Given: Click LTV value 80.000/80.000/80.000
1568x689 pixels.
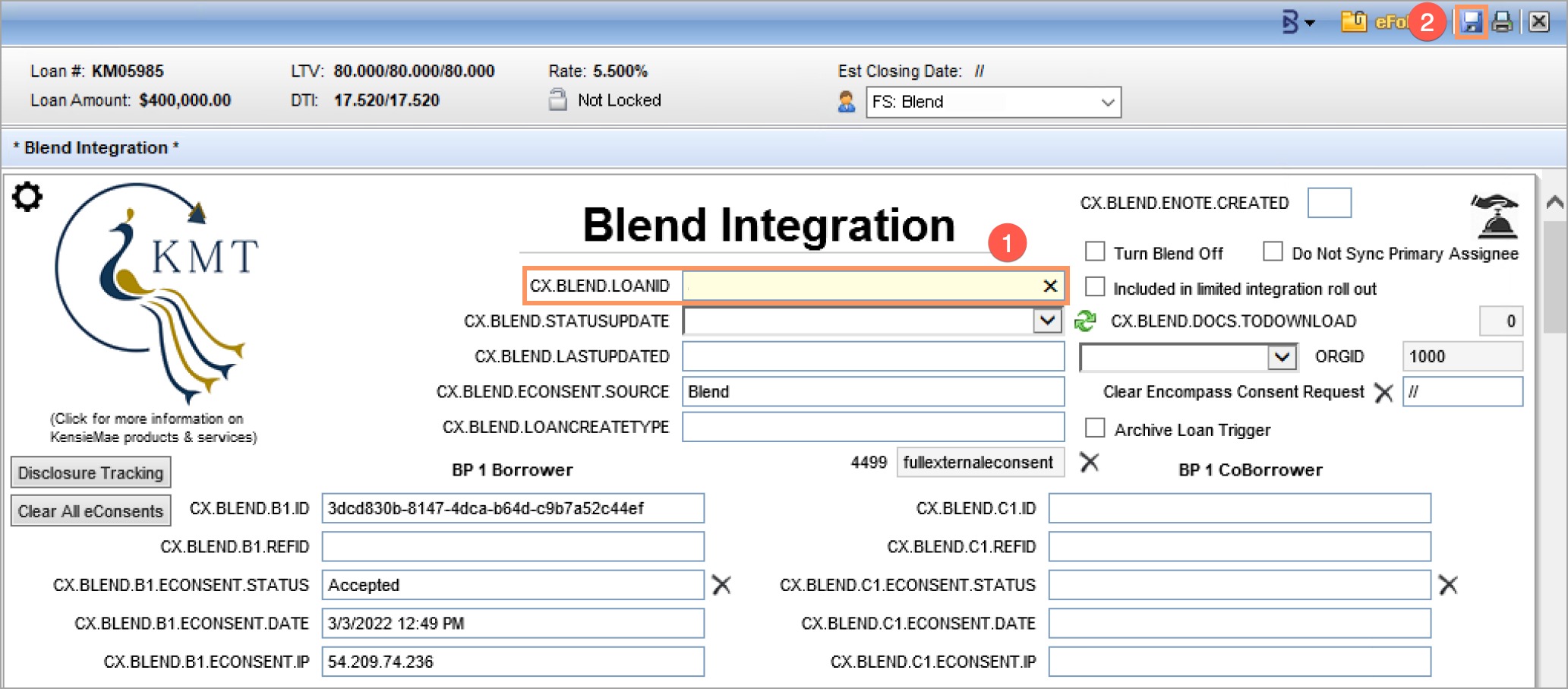Looking at the screenshot, I should click(x=414, y=71).
